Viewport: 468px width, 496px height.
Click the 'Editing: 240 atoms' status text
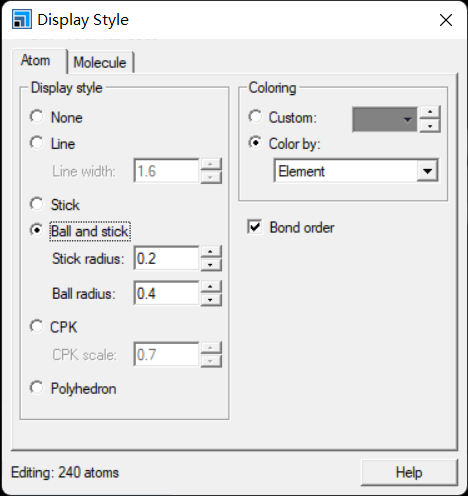pos(65,472)
